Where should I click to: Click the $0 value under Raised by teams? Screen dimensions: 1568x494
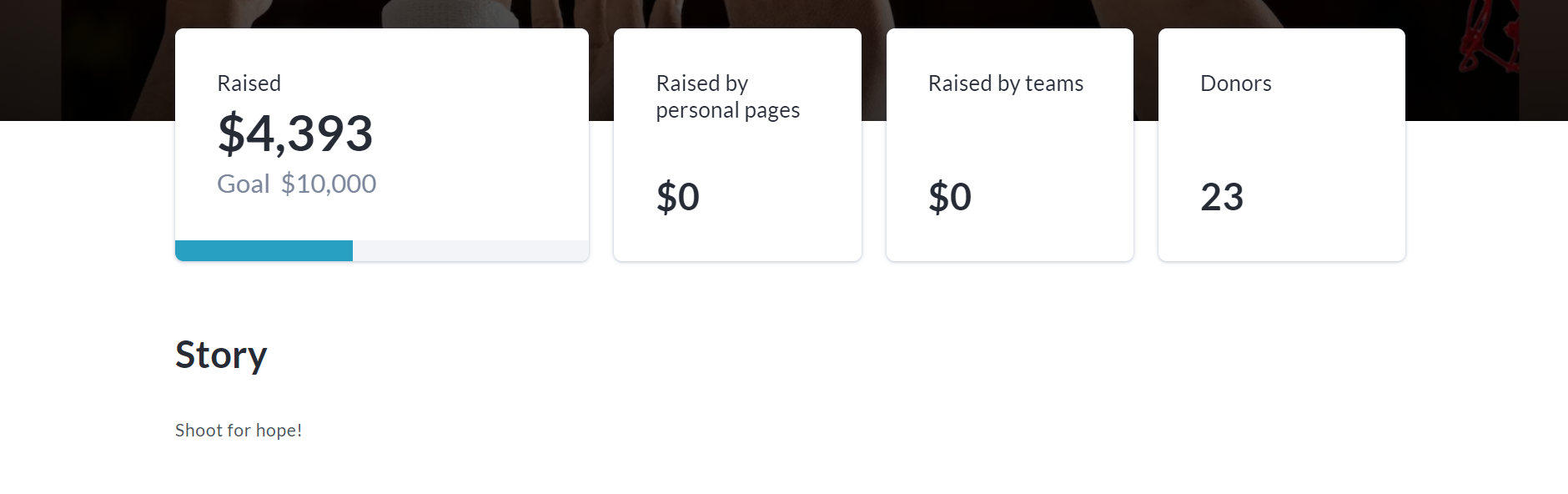point(949,197)
